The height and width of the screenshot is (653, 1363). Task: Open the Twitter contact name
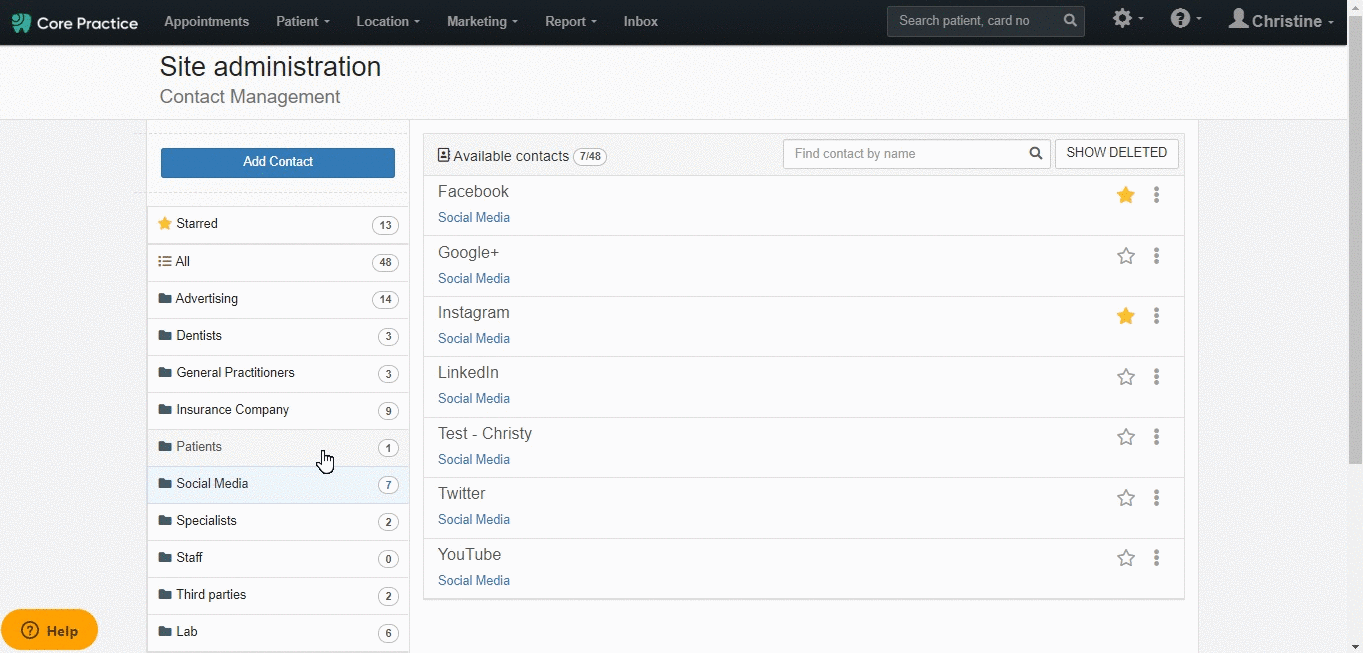[462, 494]
